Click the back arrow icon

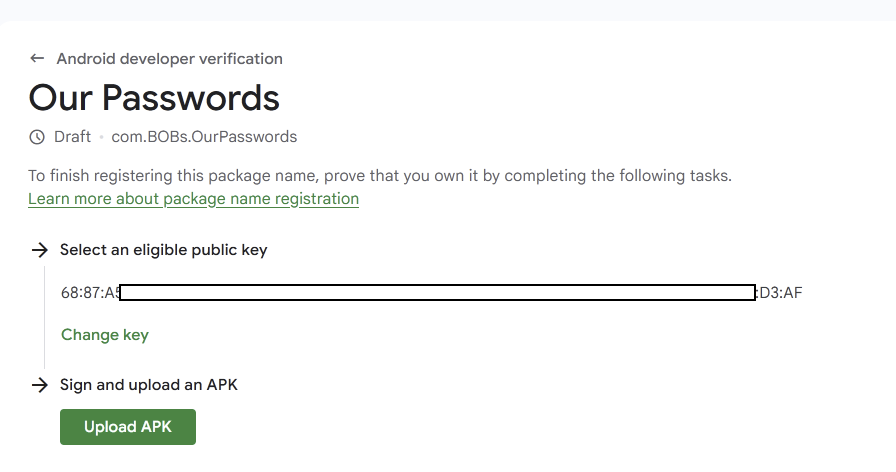point(38,59)
